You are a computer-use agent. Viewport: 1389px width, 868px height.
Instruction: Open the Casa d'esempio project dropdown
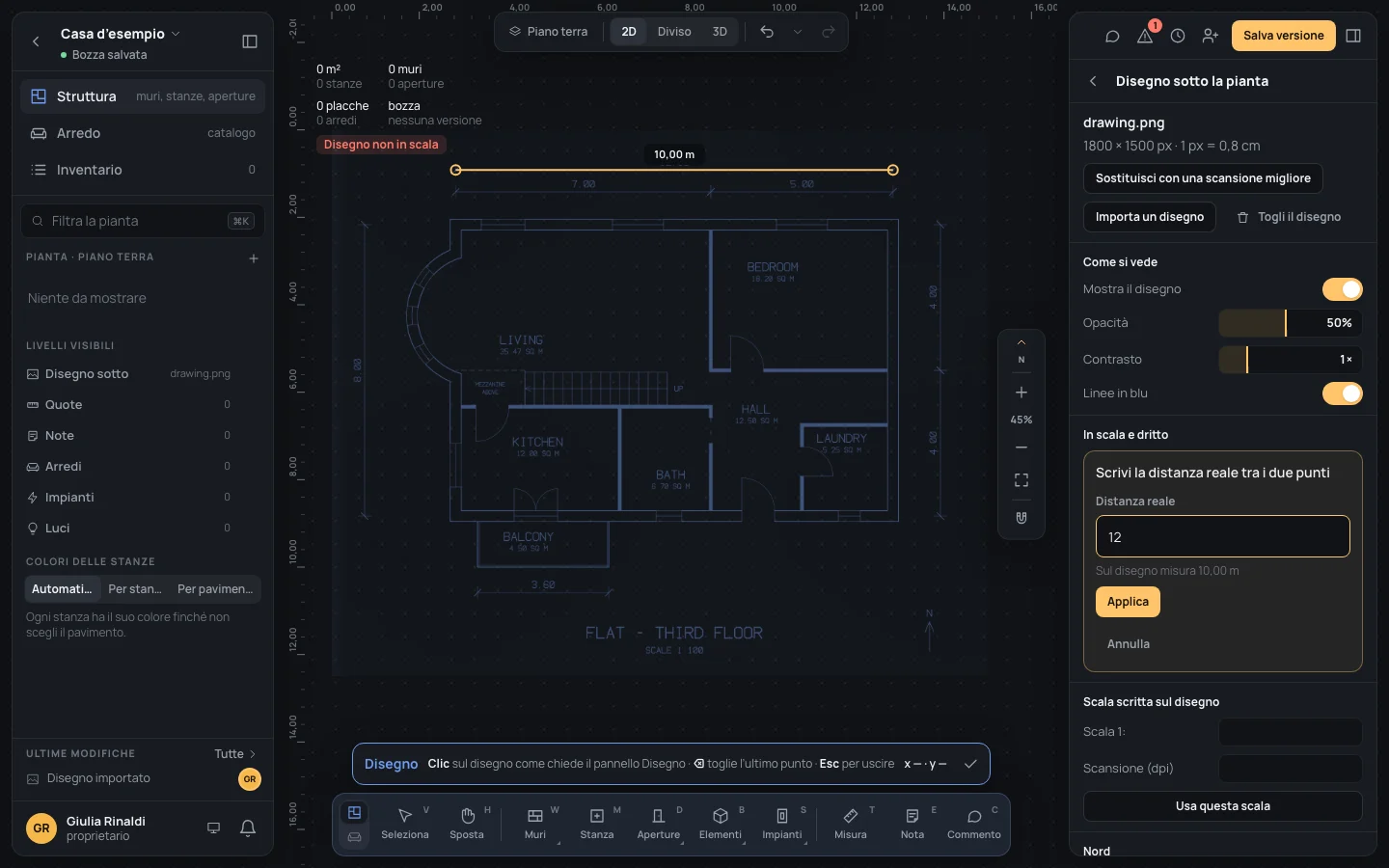(x=120, y=34)
